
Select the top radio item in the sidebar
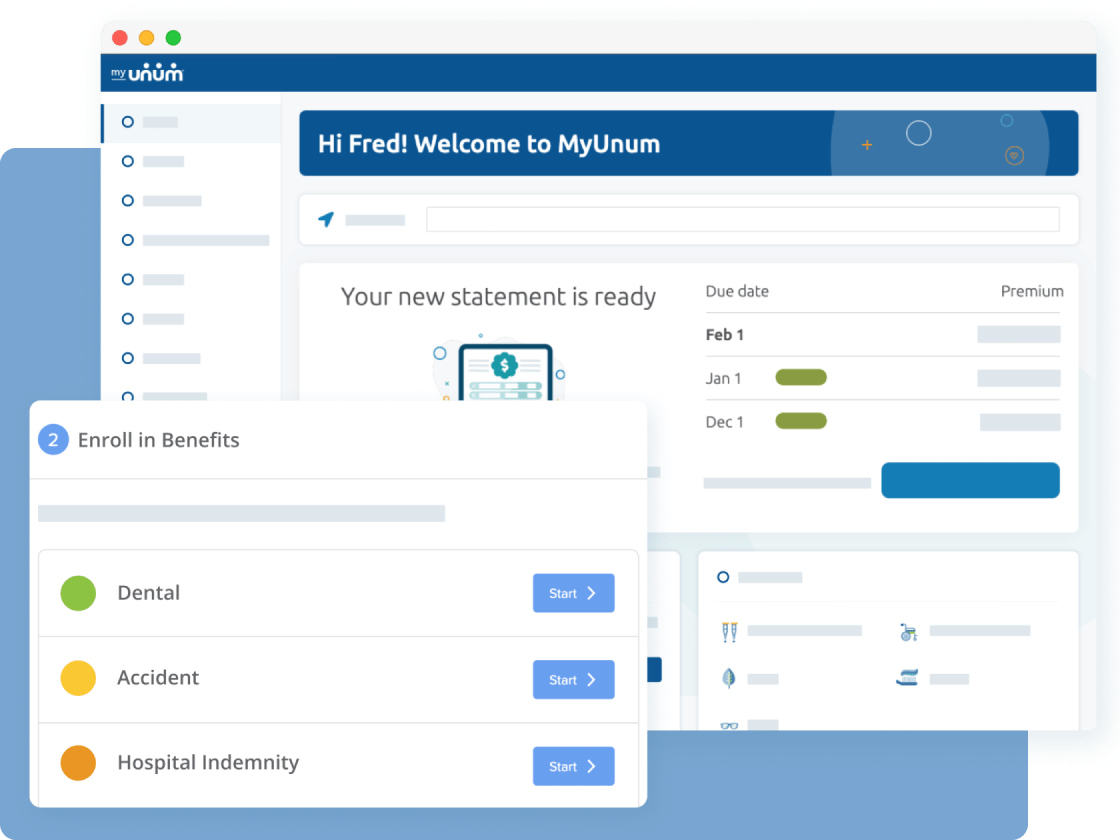128,121
